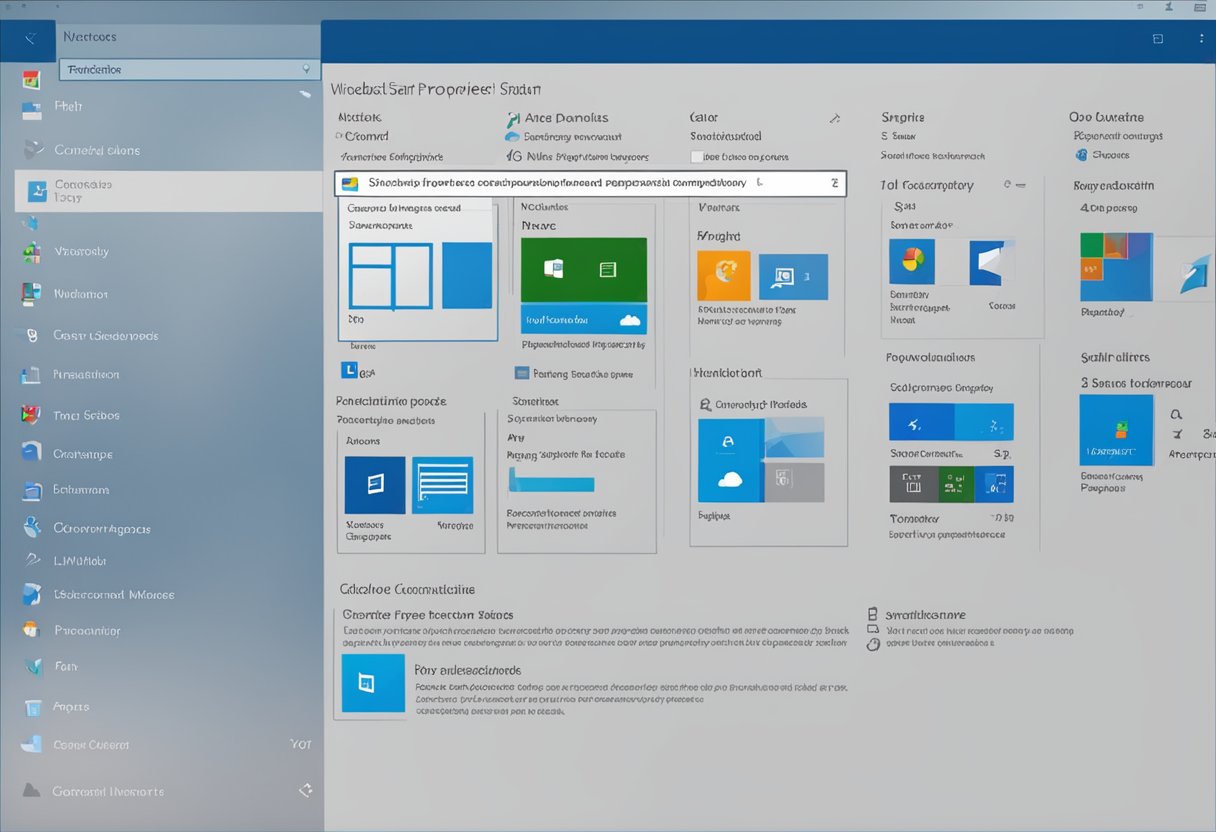Click the pencil edit icon beside the 'Calor' heading
The width and height of the screenshot is (1216, 832).
835,119
